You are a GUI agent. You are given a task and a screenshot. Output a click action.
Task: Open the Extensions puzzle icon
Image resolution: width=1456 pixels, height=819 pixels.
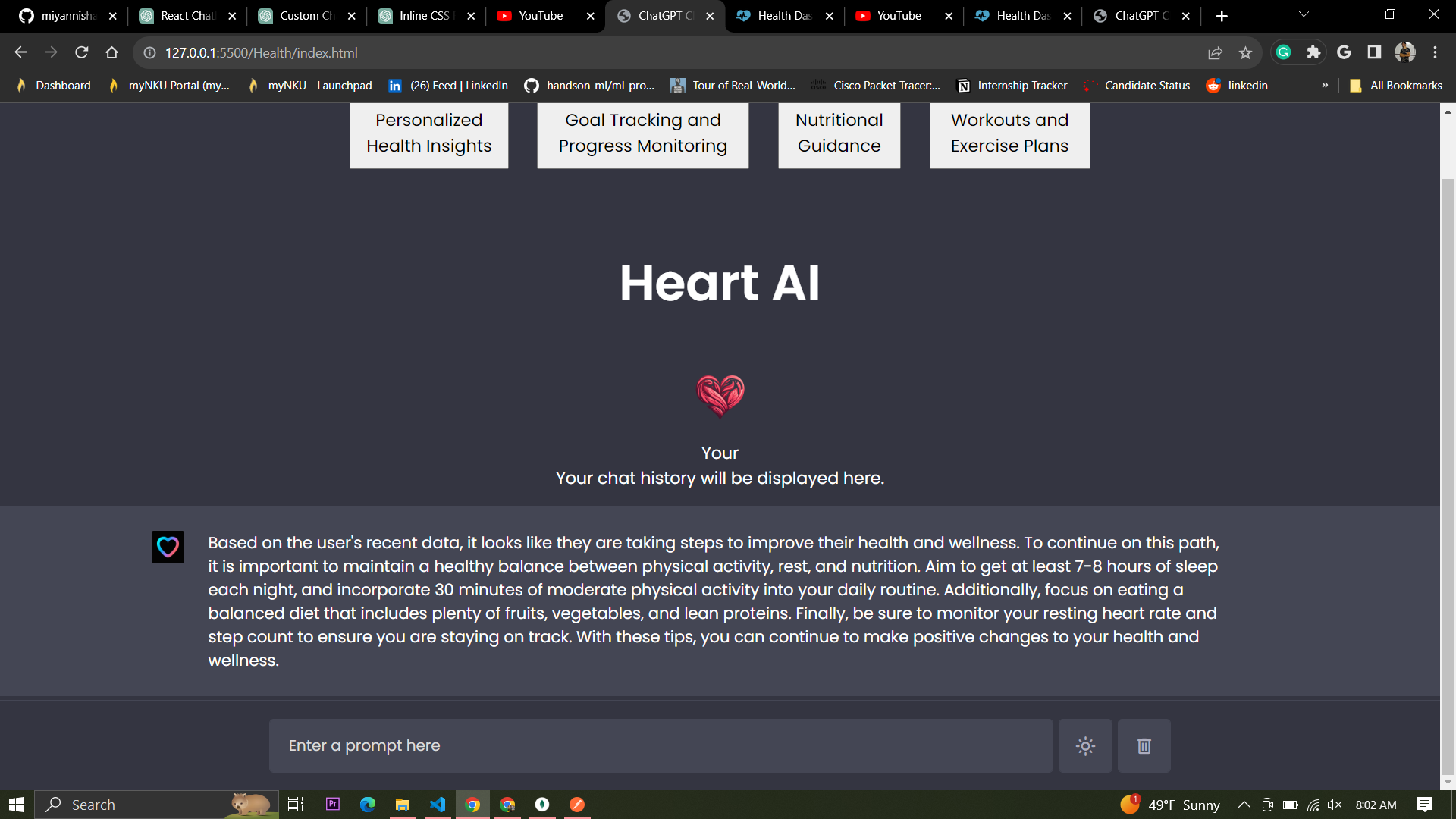tap(1313, 52)
